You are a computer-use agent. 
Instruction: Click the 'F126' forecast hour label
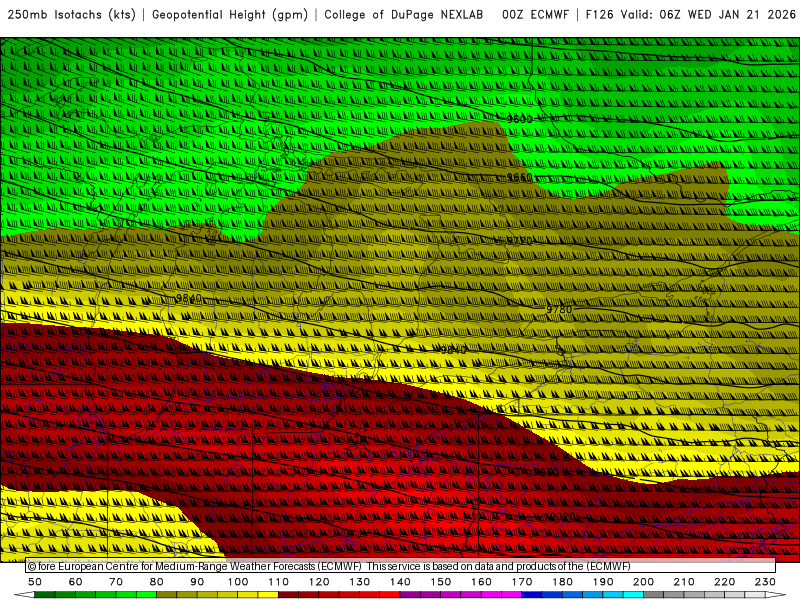599,15
